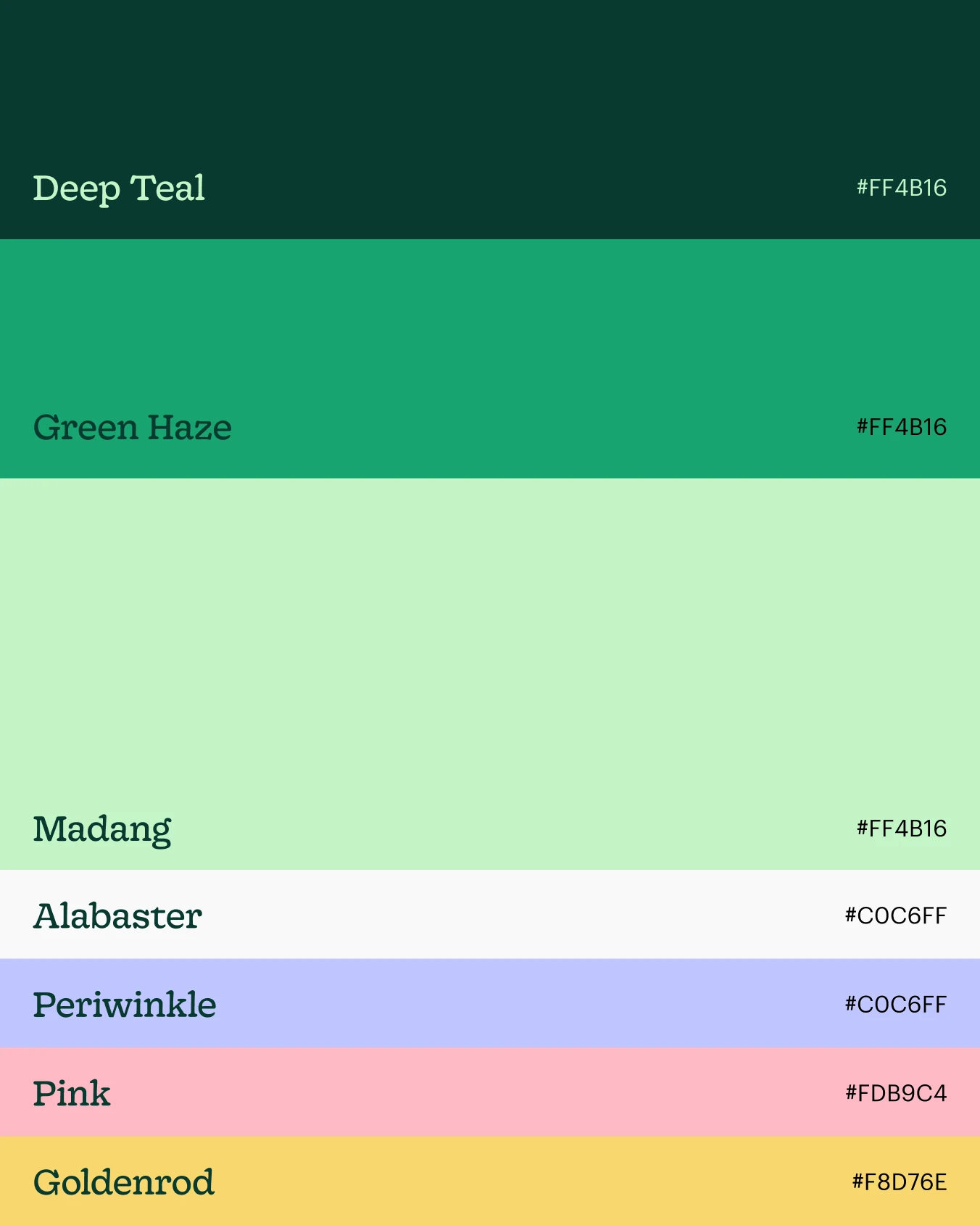This screenshot has height=1225, width=980.
Task: Select the Periwinkle #C0C6FF code
Action: pos(895,1005)
